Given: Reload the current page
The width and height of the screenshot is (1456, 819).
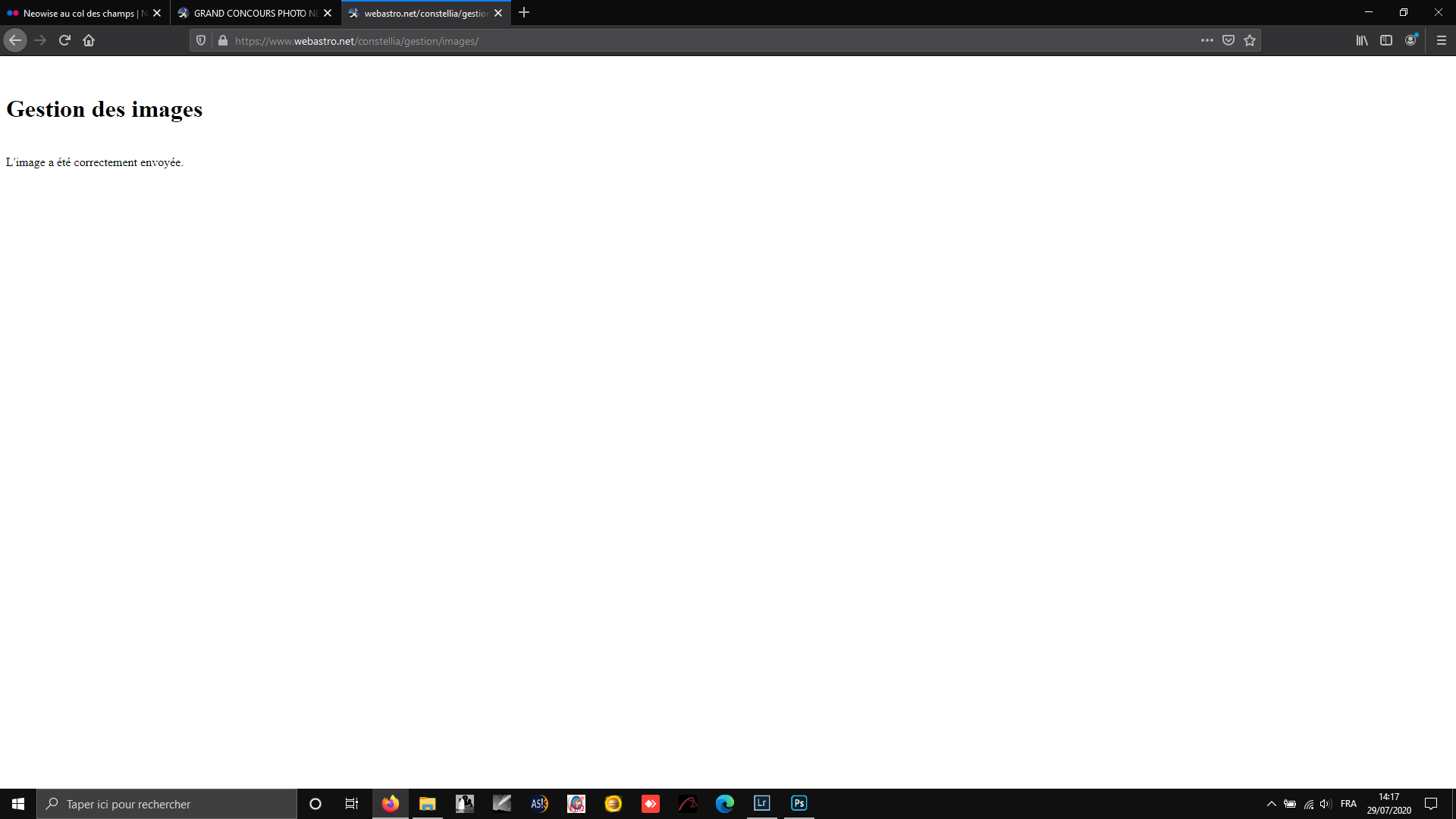Looking at the screenshot, I should 64,41.
